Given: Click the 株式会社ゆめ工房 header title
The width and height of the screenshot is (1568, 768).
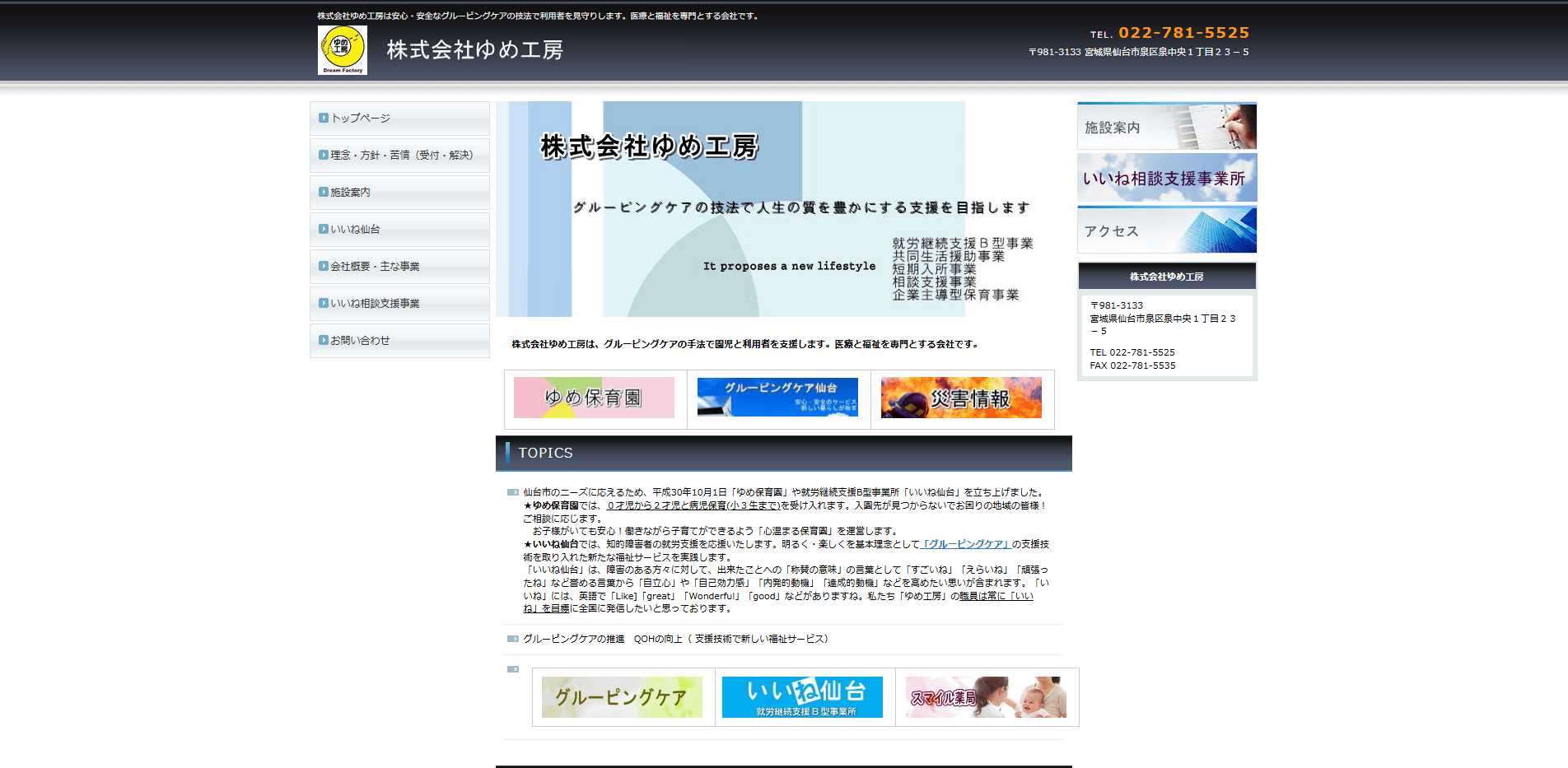Looking at the screenshot, I should click(x=475, y=50).
